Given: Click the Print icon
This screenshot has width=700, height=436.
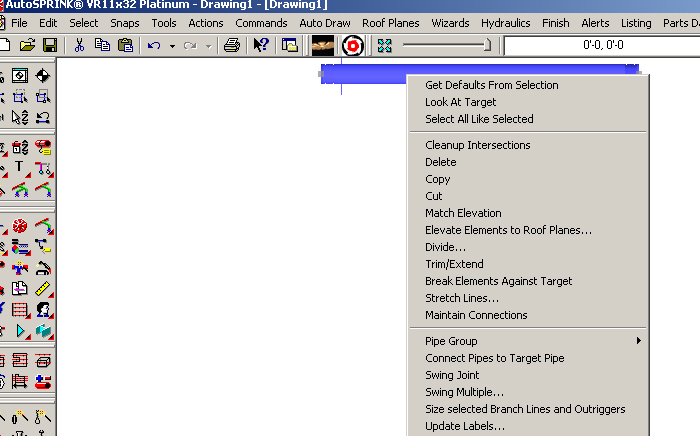Looking at the screenshot, I should (x=232, y=44).
